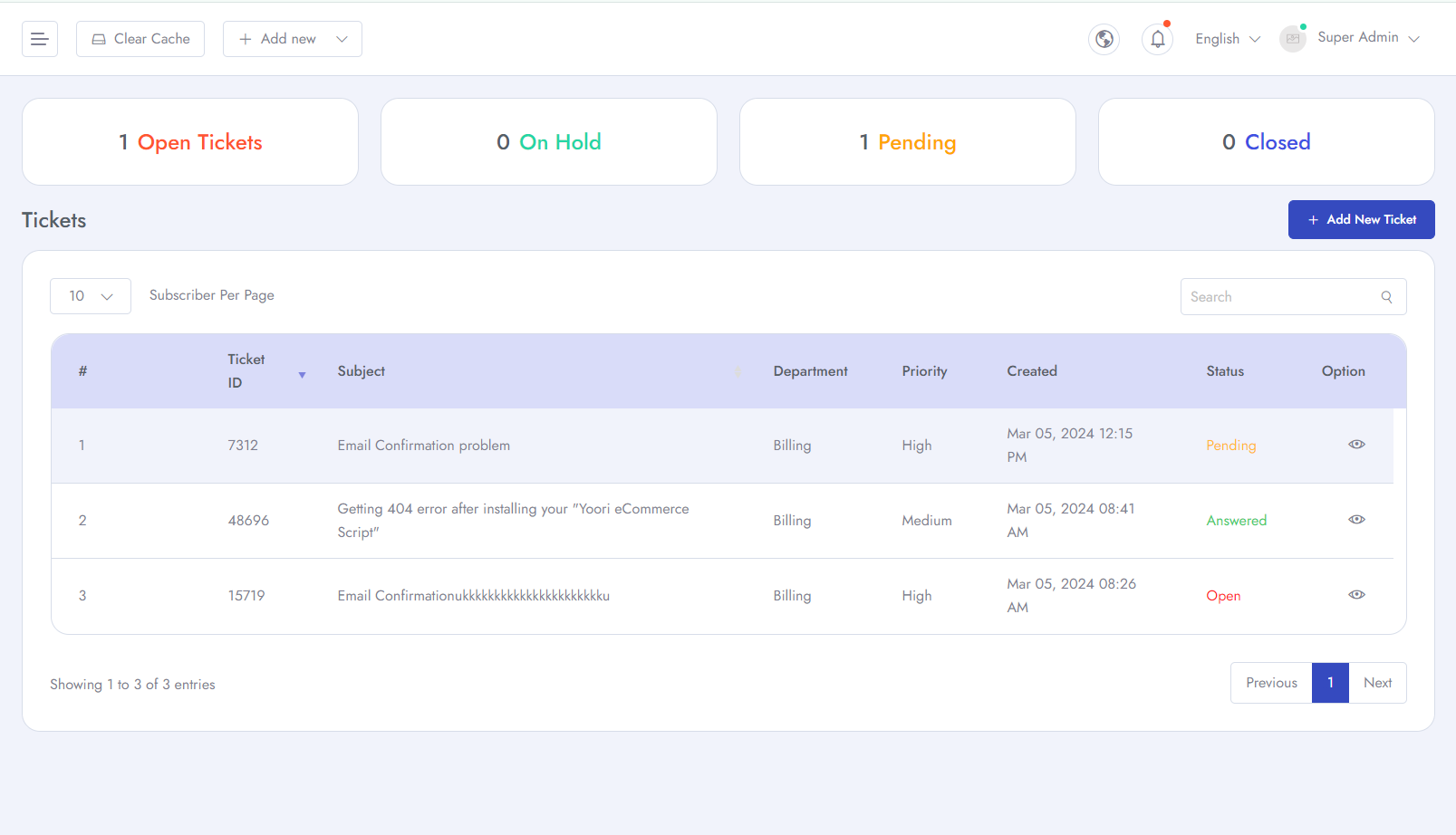The height and width of the screenshot is (835, 1456).
Task: View ticket 15719 with eye icon
Action: pyautogui.click(x=1356, y=595)
